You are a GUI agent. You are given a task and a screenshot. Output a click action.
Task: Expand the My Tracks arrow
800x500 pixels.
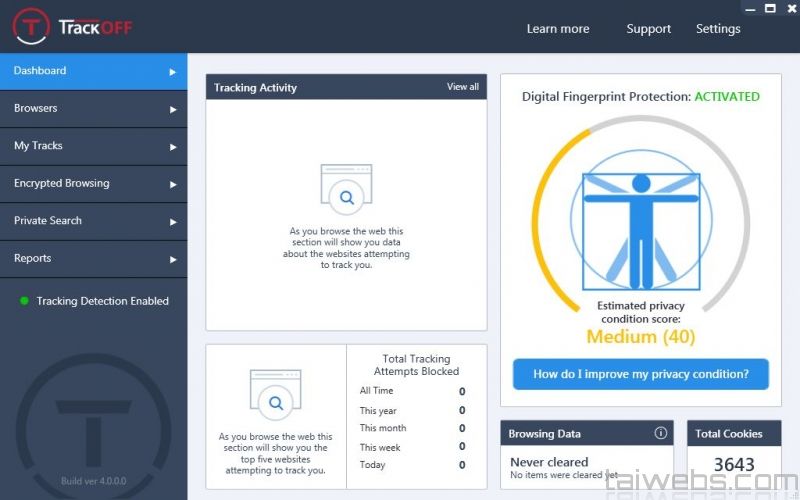pyautogui.click(x=173, y=147)
